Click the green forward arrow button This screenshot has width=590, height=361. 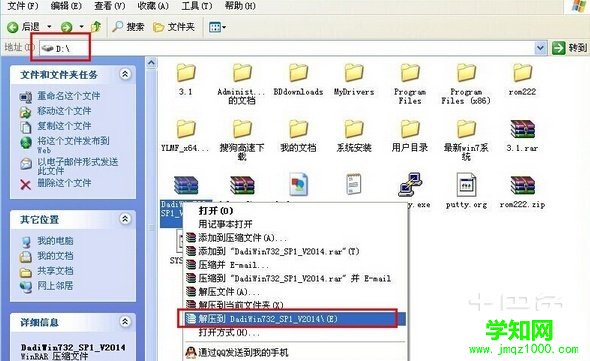(66, 27)
